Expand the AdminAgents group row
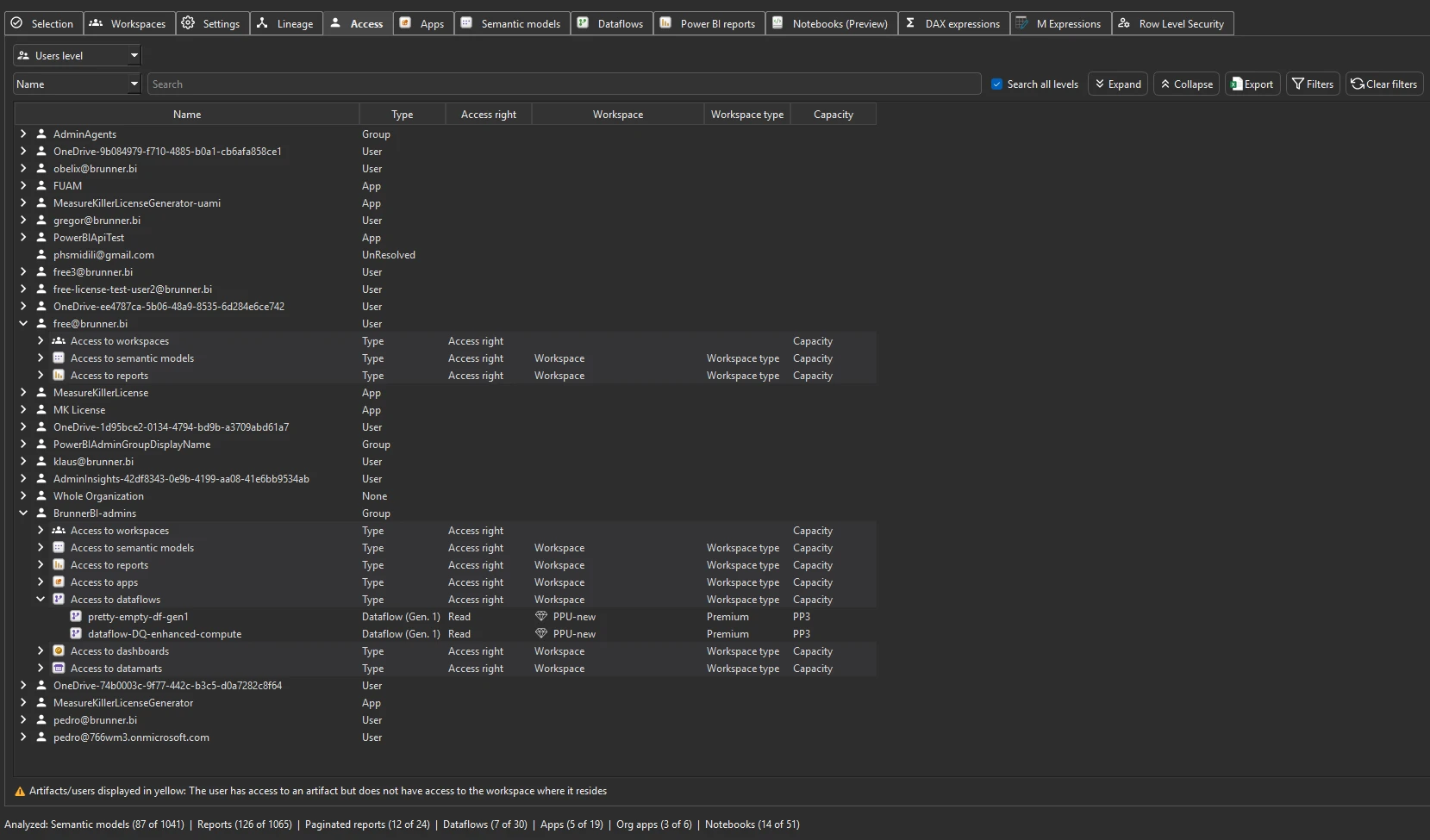Screen dimensions: 1430x840 [x=23, y=134]
